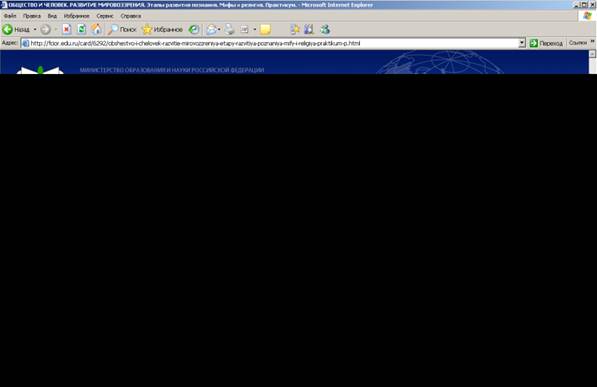The height and width of the screenshot is (387, 597).
Task: Expand the address bar dropdown arrow
Action: [522, 43]
